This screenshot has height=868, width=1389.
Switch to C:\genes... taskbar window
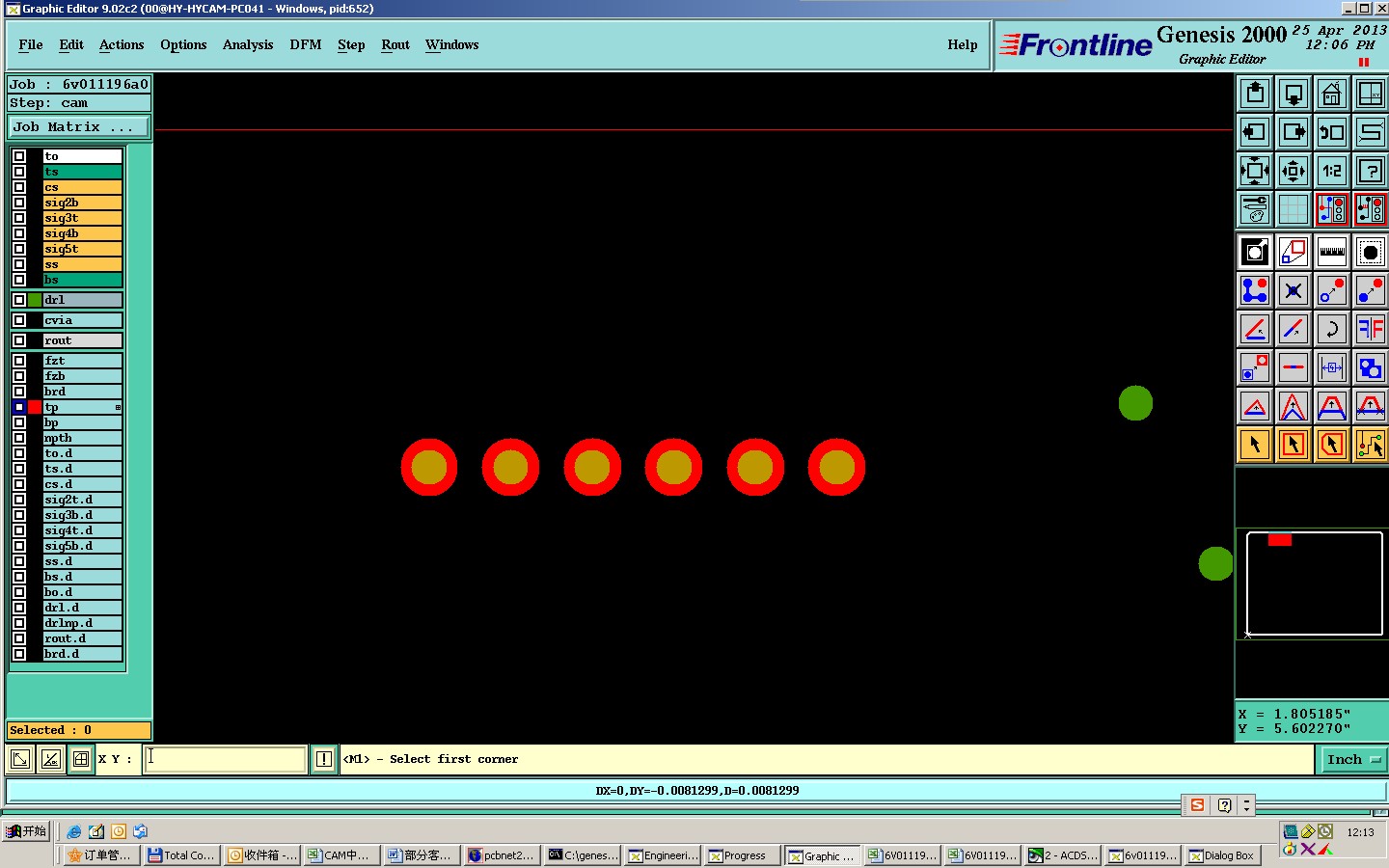pos(581,855)
